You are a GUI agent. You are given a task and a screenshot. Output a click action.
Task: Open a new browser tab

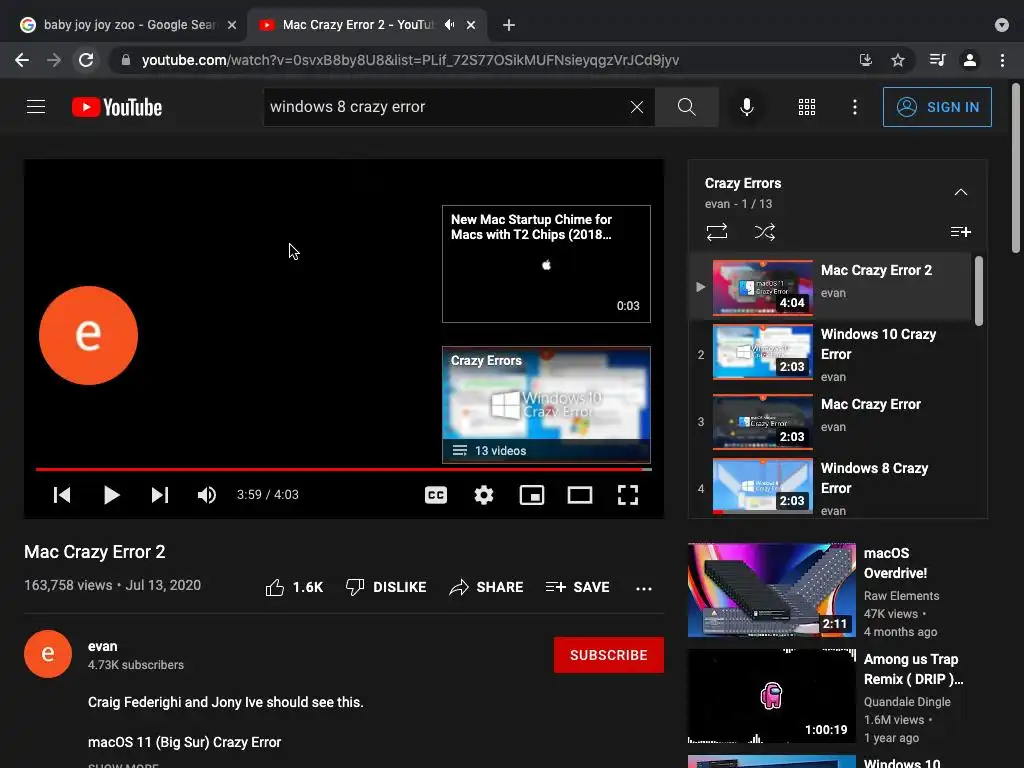click(509, 25)
